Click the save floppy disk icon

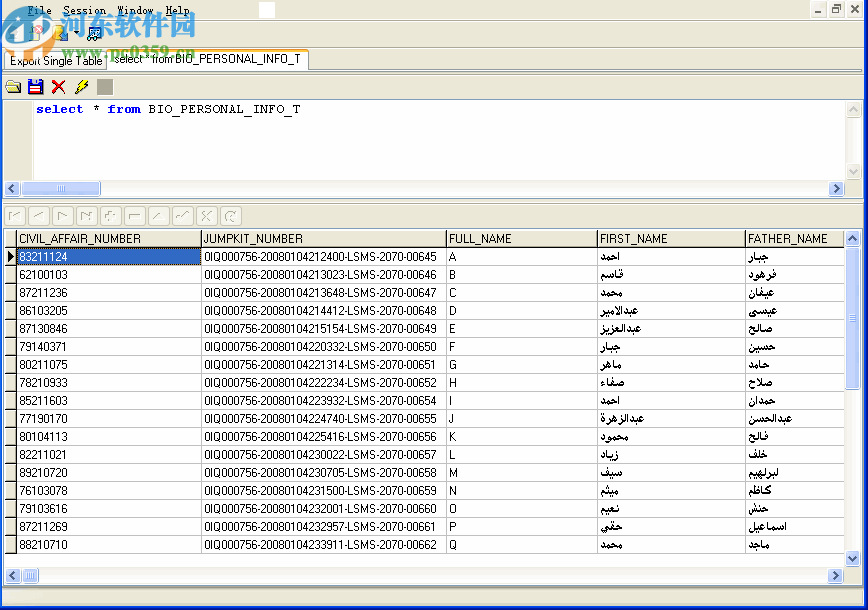click(36, 86)
